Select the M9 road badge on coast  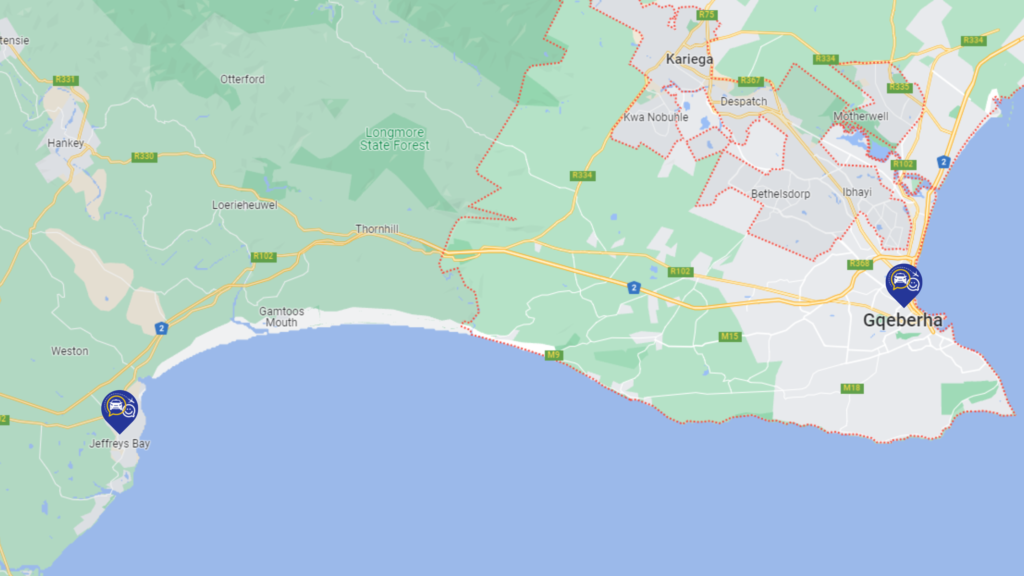(x=553, y=355)
